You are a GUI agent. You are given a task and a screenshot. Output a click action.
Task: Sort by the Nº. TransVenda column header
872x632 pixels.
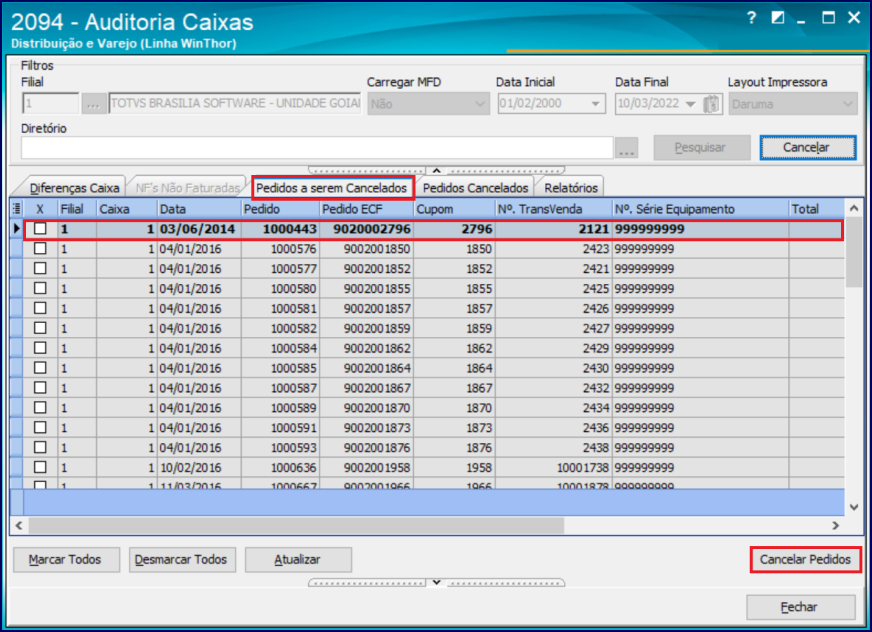tap(553, 209)
